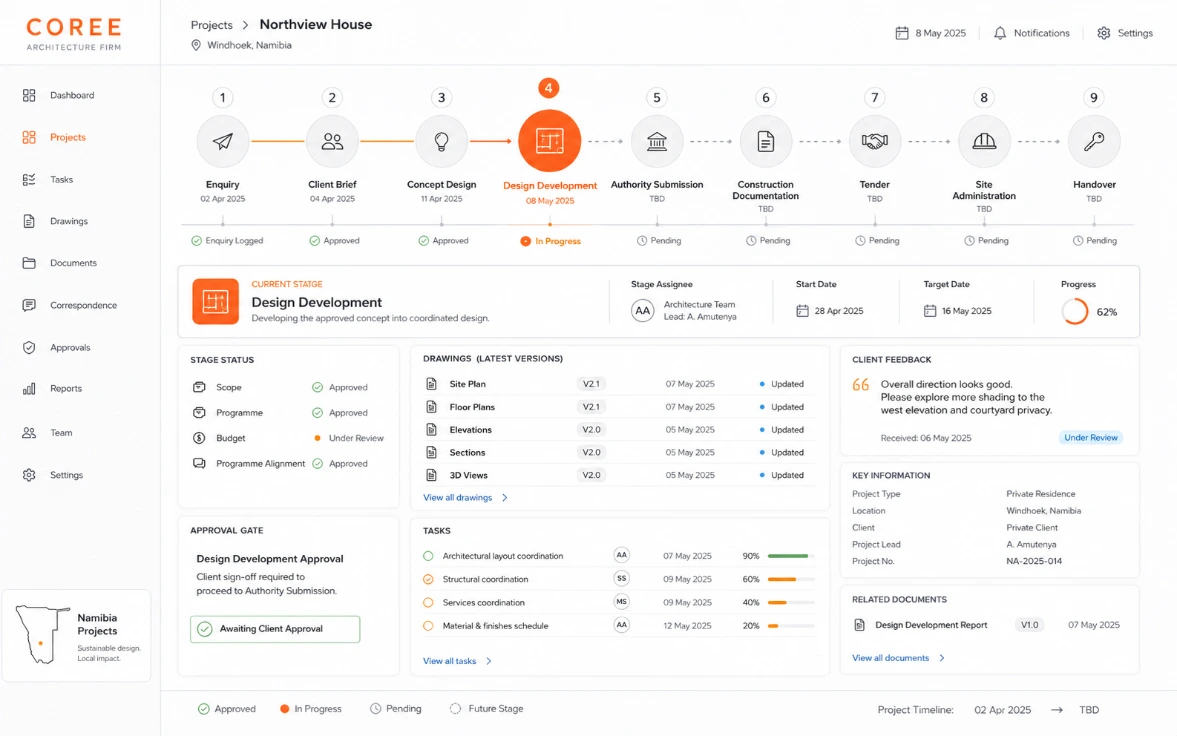Click the Design Development Report document icon
The width and height of the screenshot is (1177, 736).
pos(859,625)
